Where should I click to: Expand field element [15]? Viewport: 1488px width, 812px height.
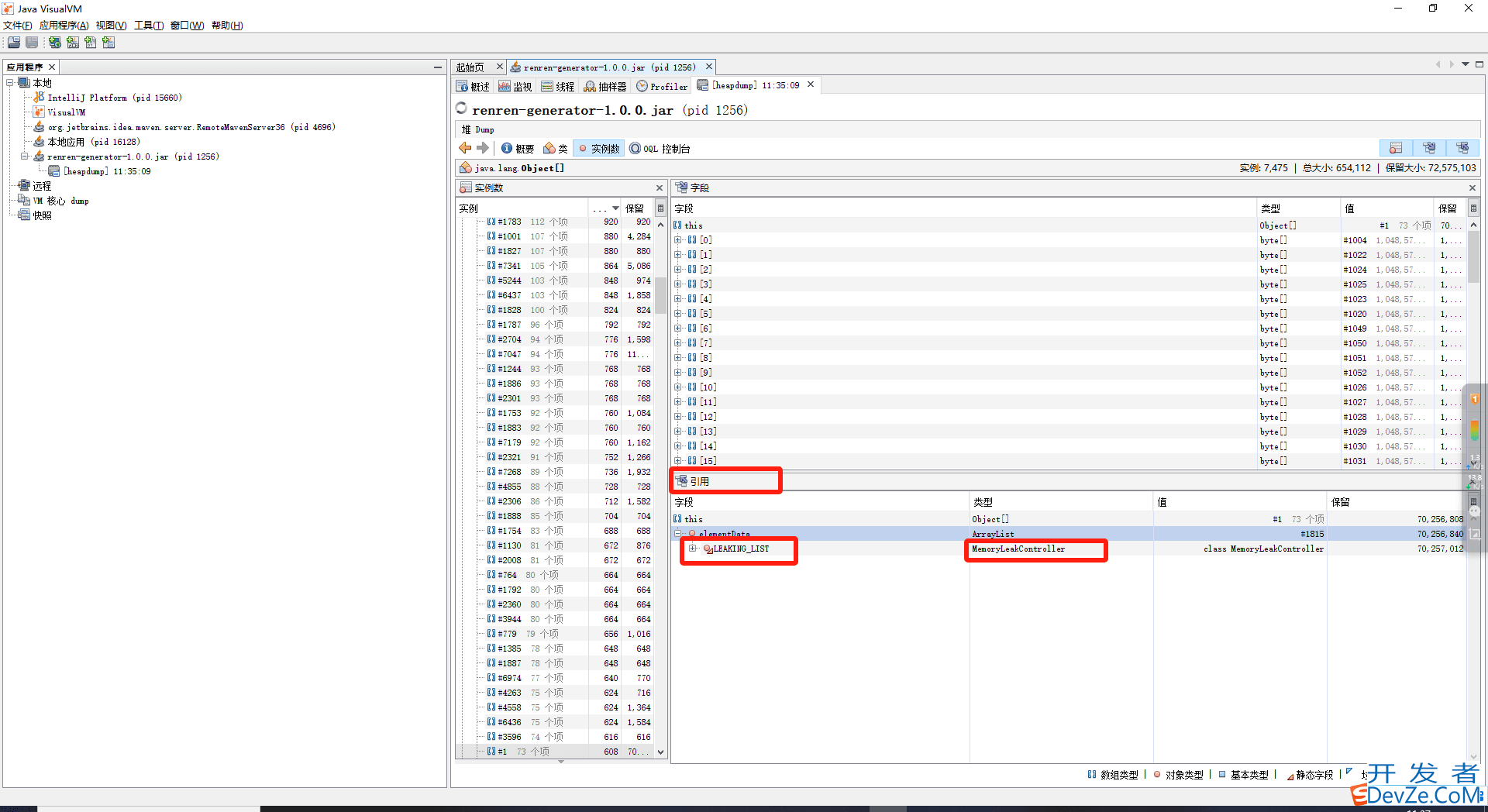coord(677,461)
